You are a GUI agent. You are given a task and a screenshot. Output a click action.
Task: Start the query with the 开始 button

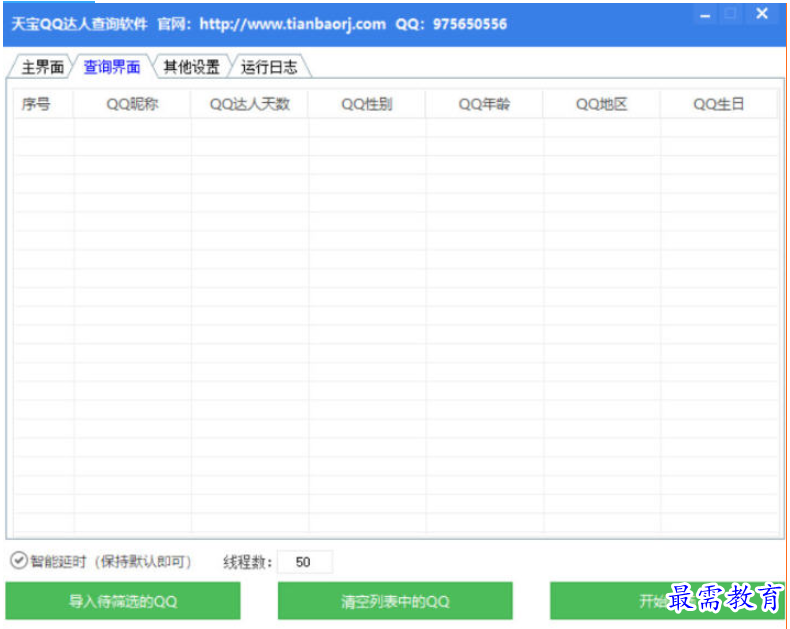pyautogui.click(x=668, y=601)
